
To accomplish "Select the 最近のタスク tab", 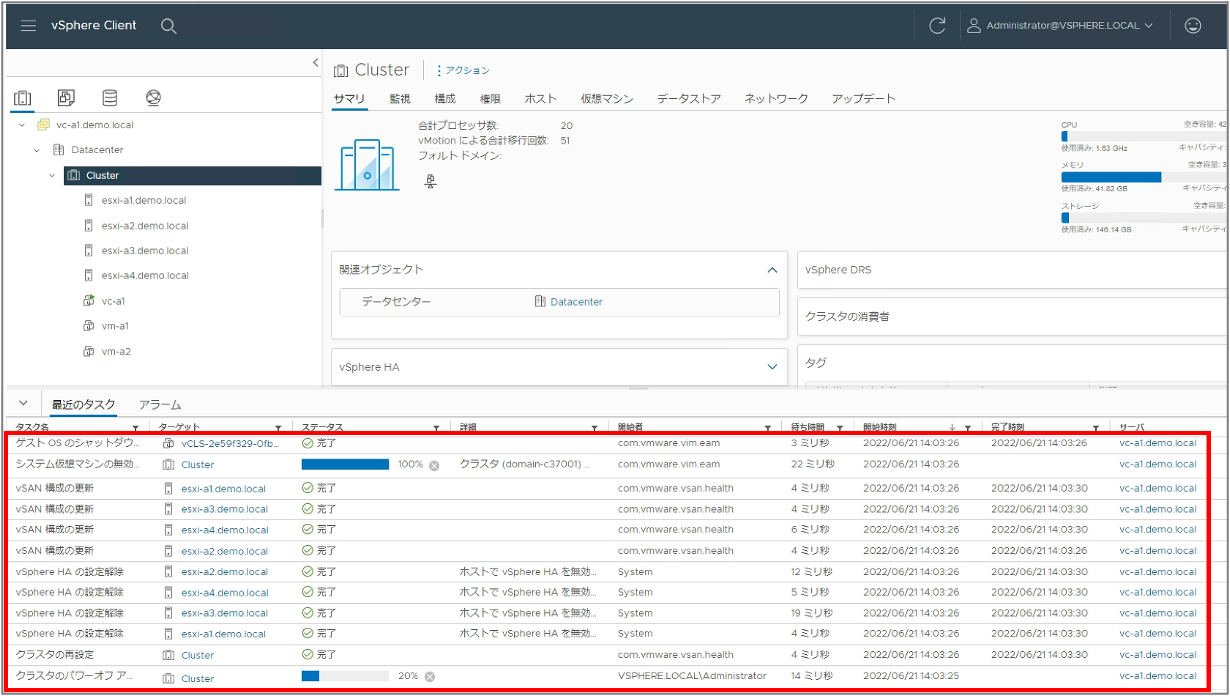I will 84,405.
